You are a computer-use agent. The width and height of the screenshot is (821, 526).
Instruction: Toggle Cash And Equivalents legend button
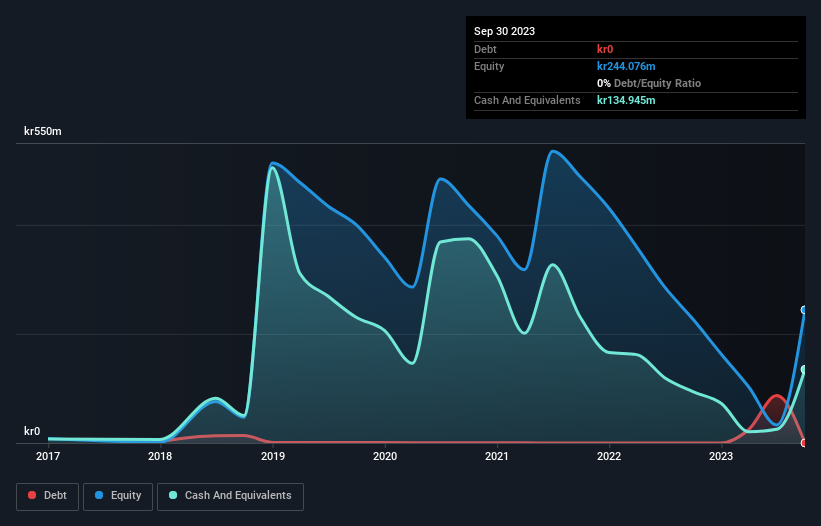230,496
